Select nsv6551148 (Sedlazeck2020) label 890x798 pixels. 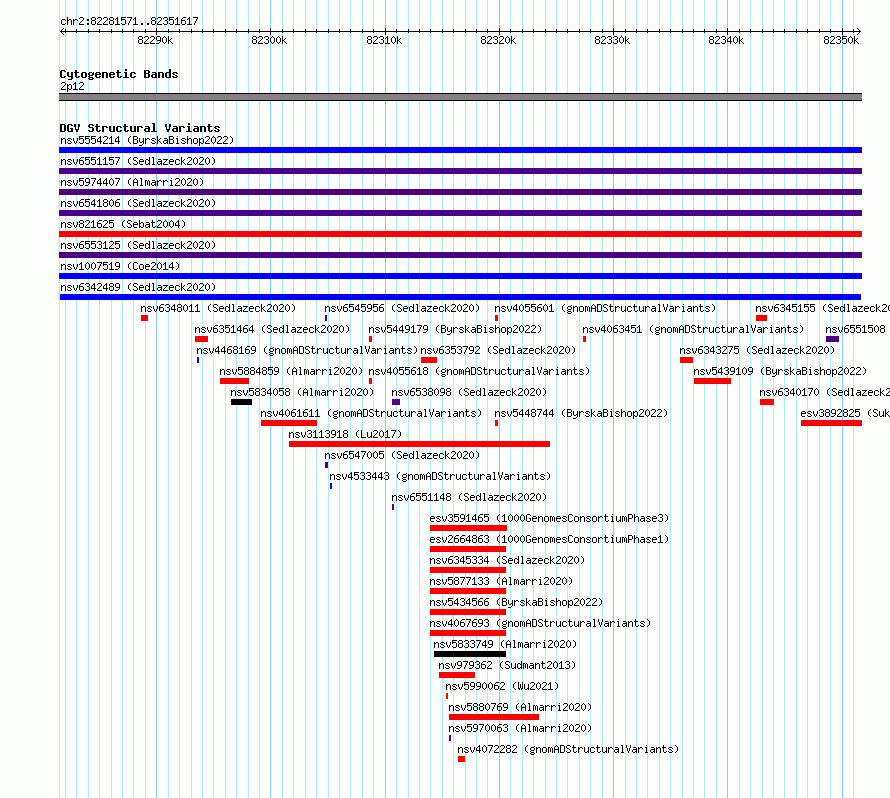pyautogui.click(x=469, y=497)
